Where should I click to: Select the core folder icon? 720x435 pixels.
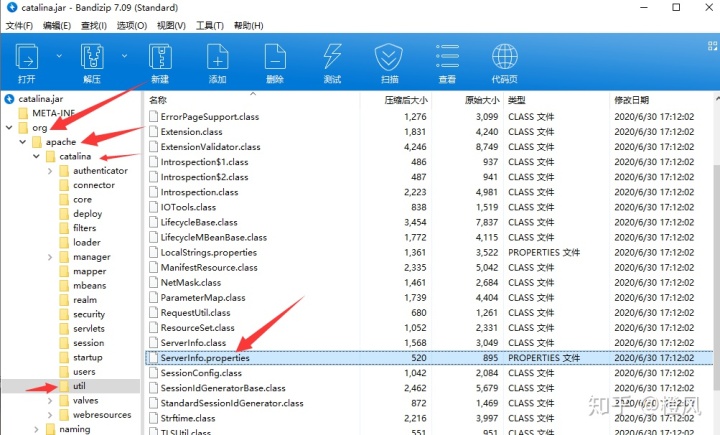point(64,199)
